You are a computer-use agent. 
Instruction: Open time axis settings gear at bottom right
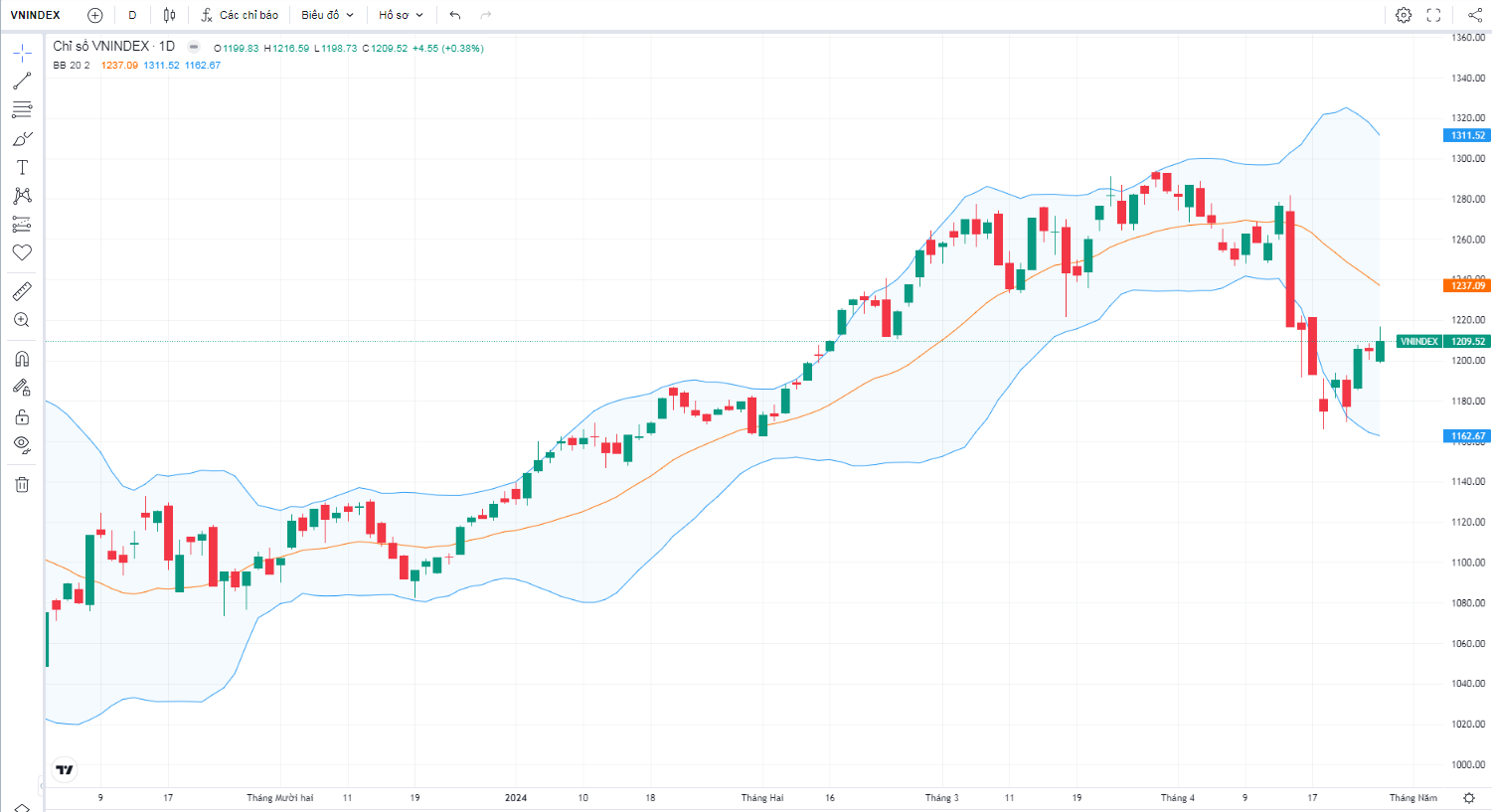coord(1469,798)
